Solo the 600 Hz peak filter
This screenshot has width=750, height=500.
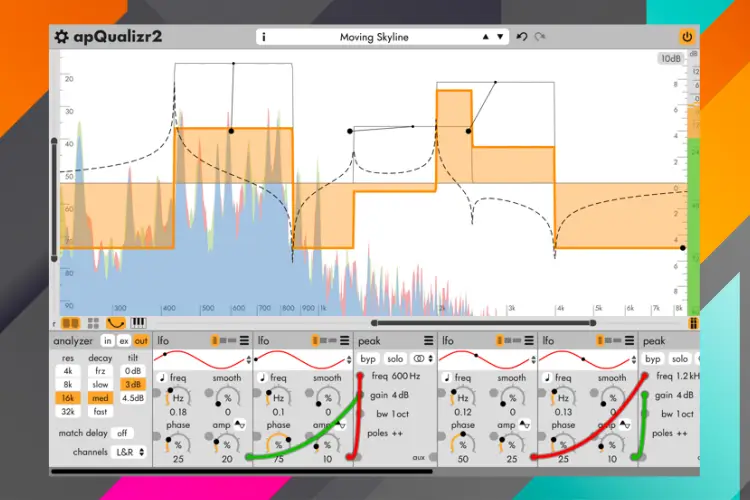coord(395,359)
